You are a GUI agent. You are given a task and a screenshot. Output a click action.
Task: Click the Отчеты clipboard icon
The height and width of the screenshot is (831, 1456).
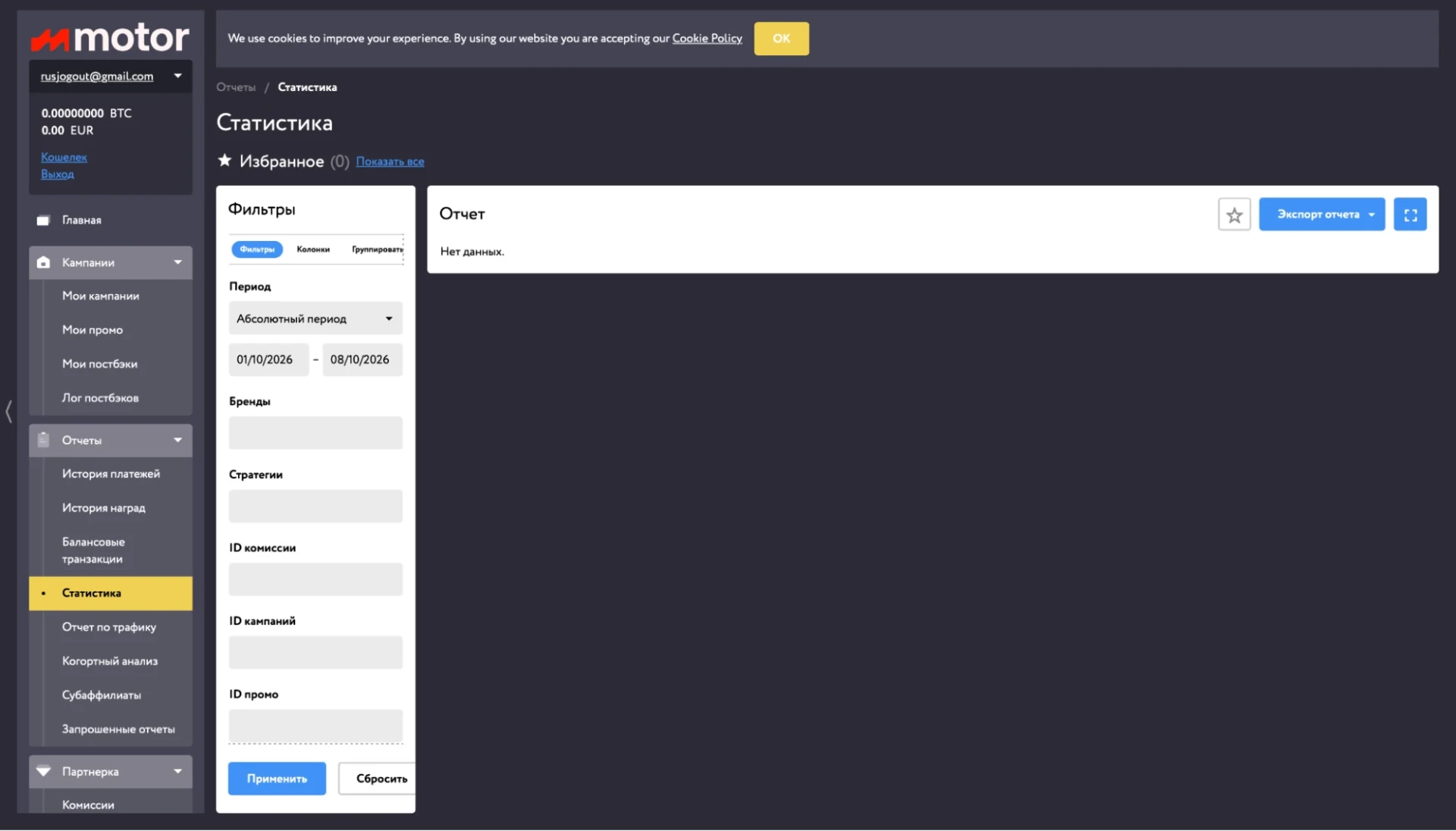click(x=43, y=440)
